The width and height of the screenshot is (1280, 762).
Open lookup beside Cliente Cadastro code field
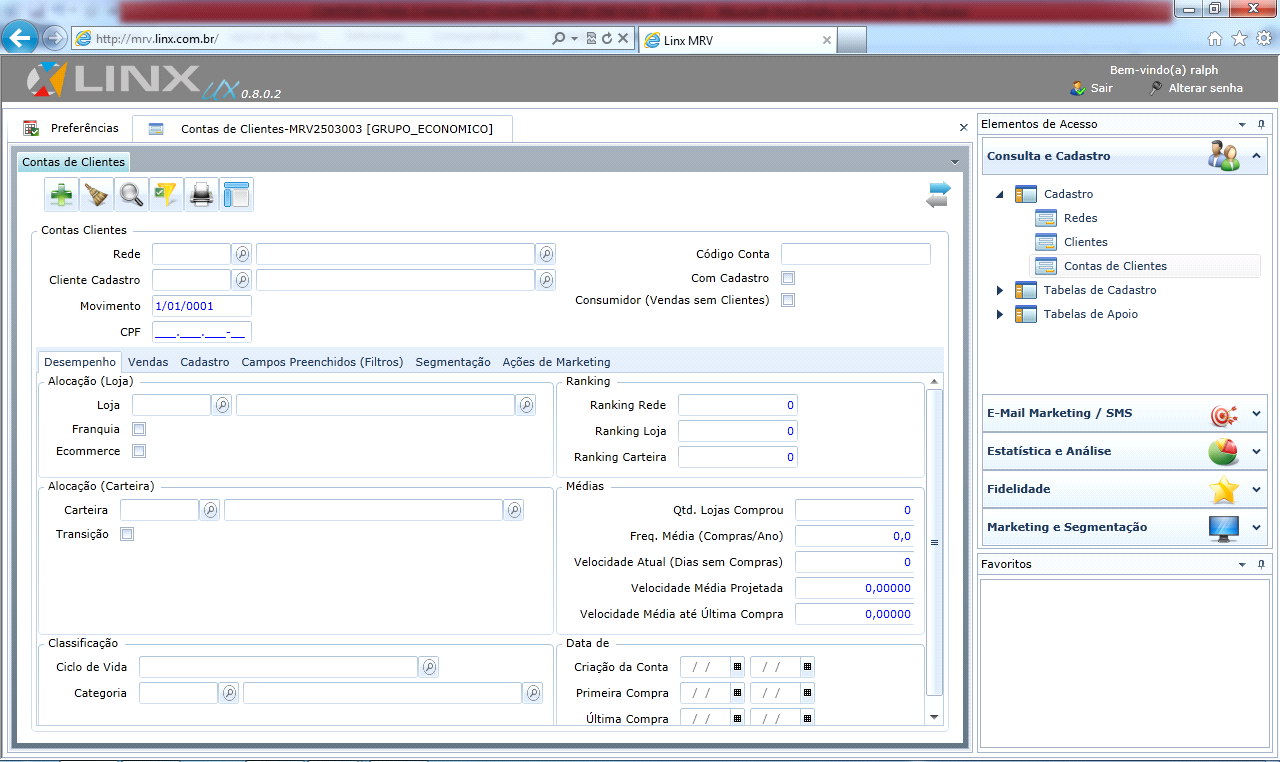[242, 280]
